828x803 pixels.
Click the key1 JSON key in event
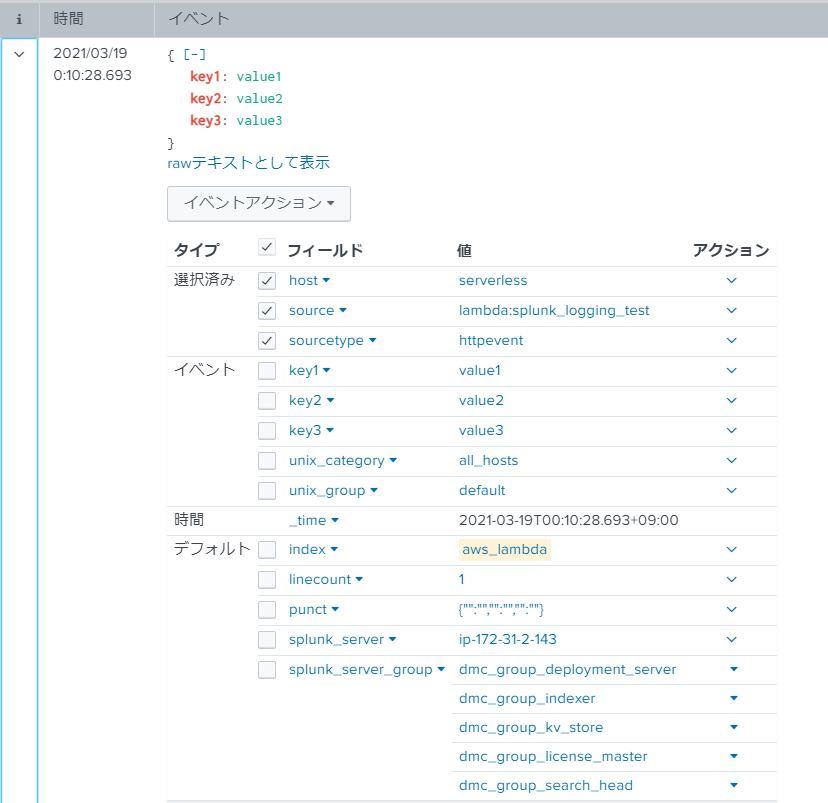click(x=205, y=77)
